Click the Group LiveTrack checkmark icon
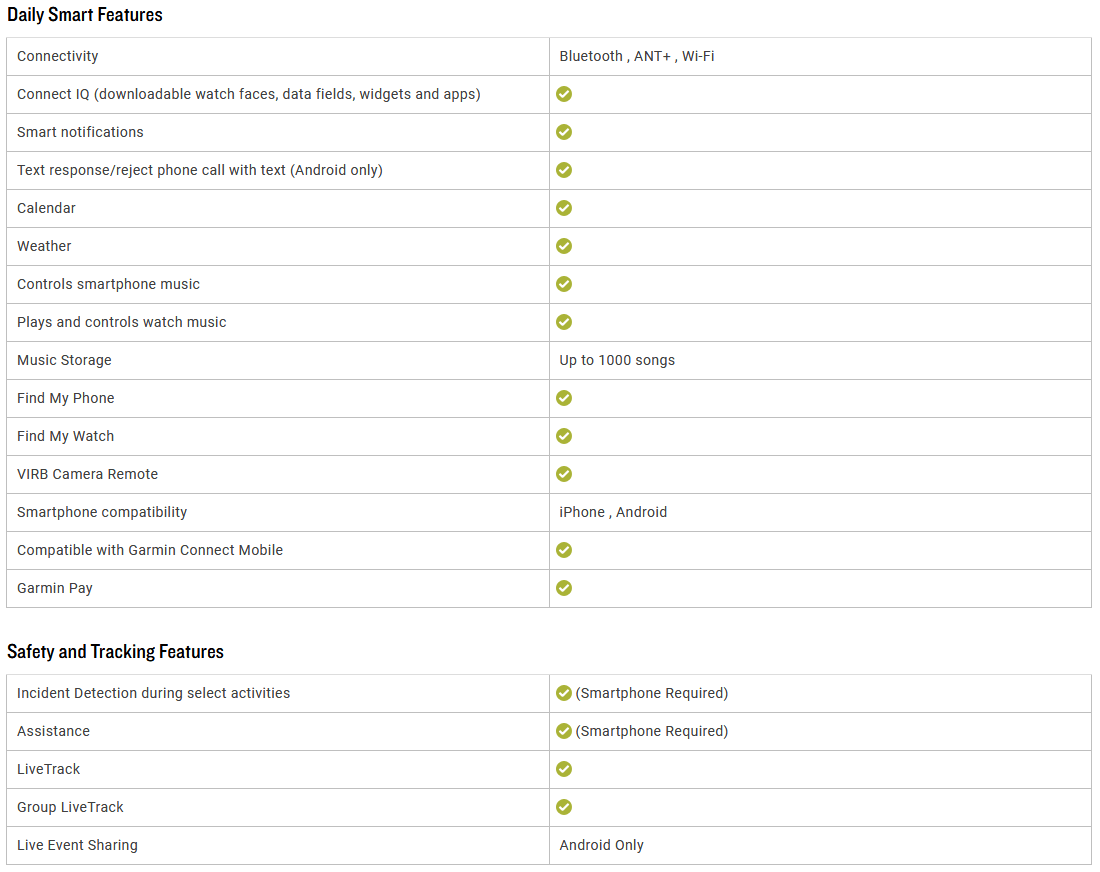 [564, 807]
